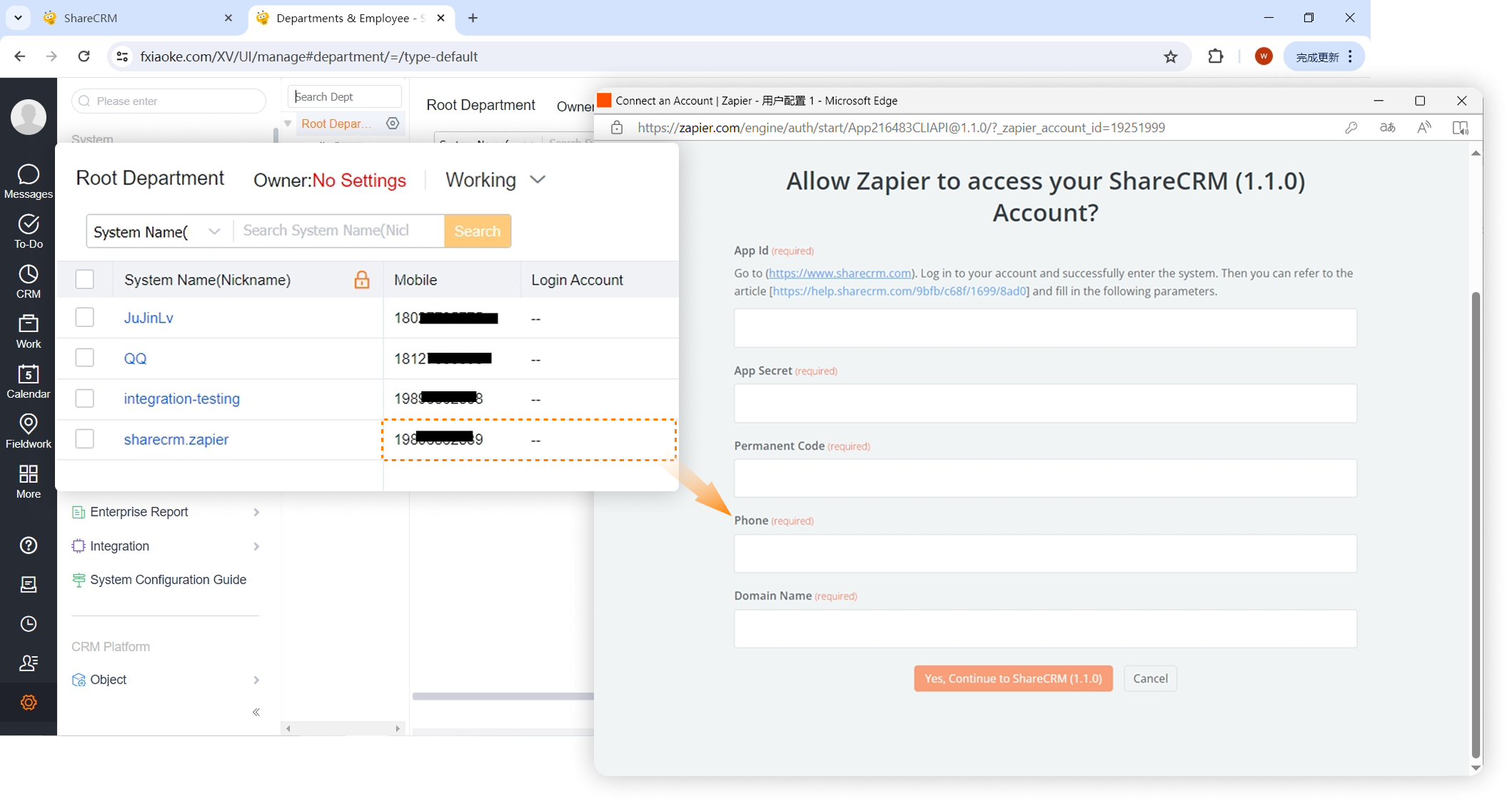Click the Edge read aloud icon
The height and width of the screenshot is (804, 1512).
click(x=1424, y=128)
